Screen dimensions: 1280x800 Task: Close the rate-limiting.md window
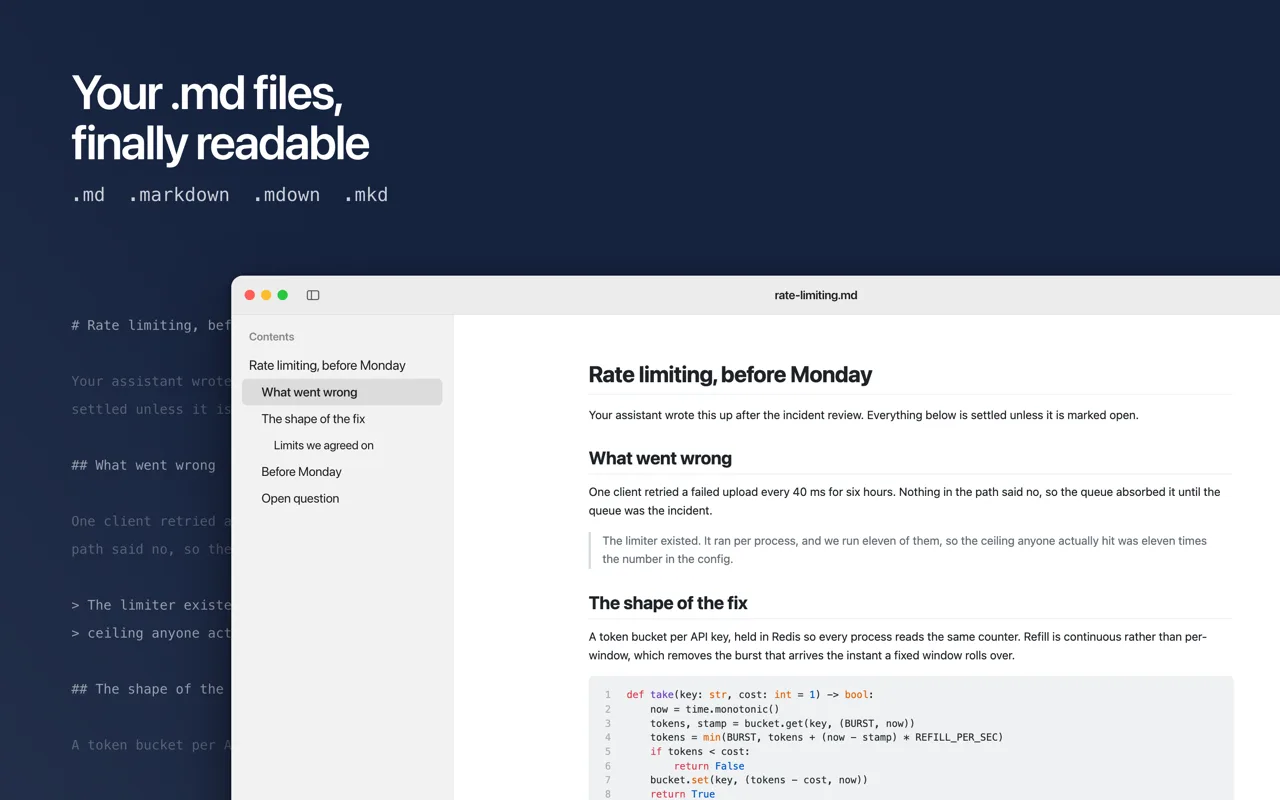[x=250, y=295]
